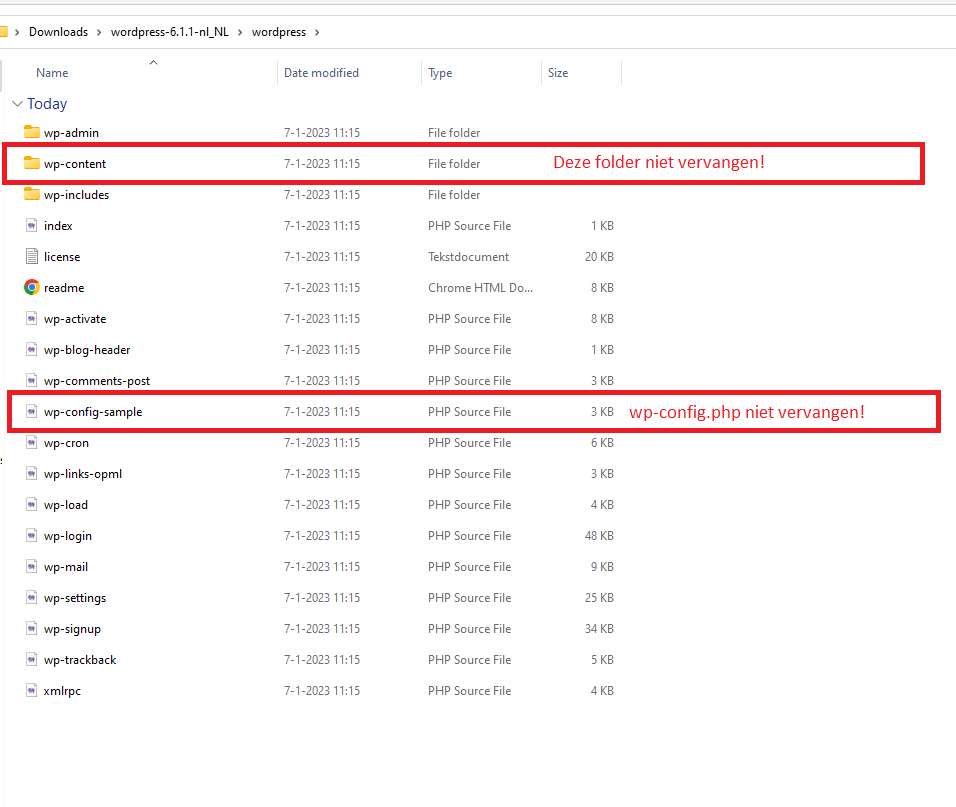The height and width of the screenshot is (807, 956).
Task: Click the wp-load file icon
Action: [32, 505]
